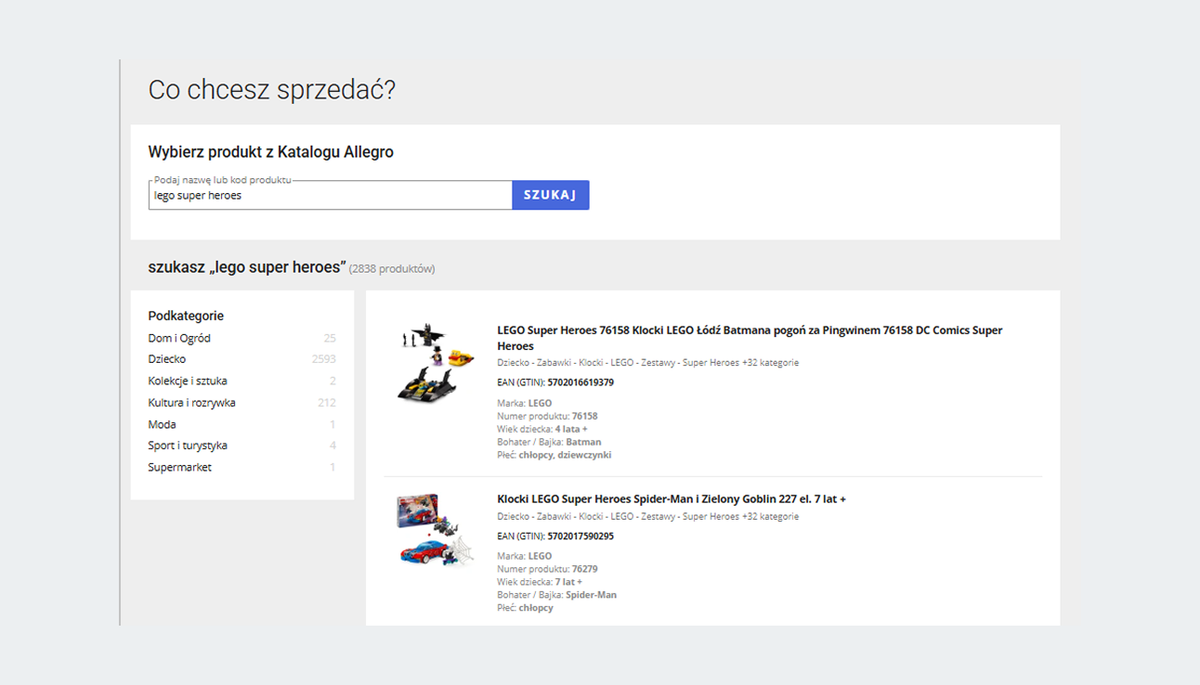Open the Moda subcategory
Screen dimensions: 1200x685
click(x=162, y=425)
